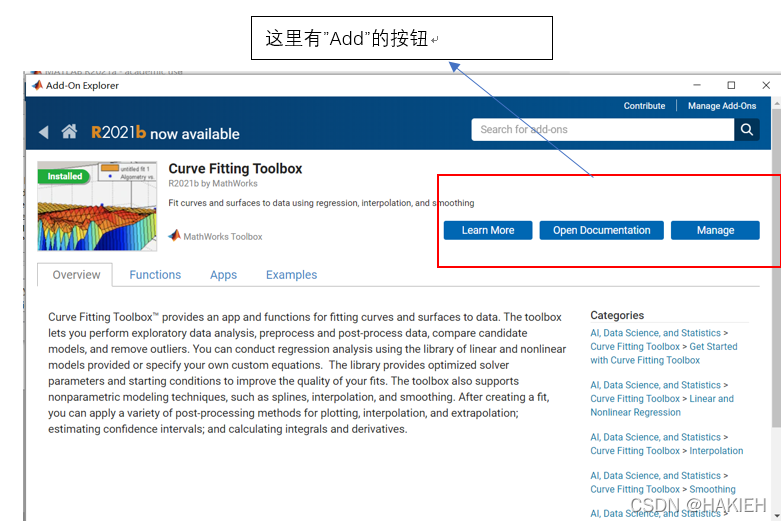Open the Linear and Nonlinear Regression category link

tap(662, 405)
